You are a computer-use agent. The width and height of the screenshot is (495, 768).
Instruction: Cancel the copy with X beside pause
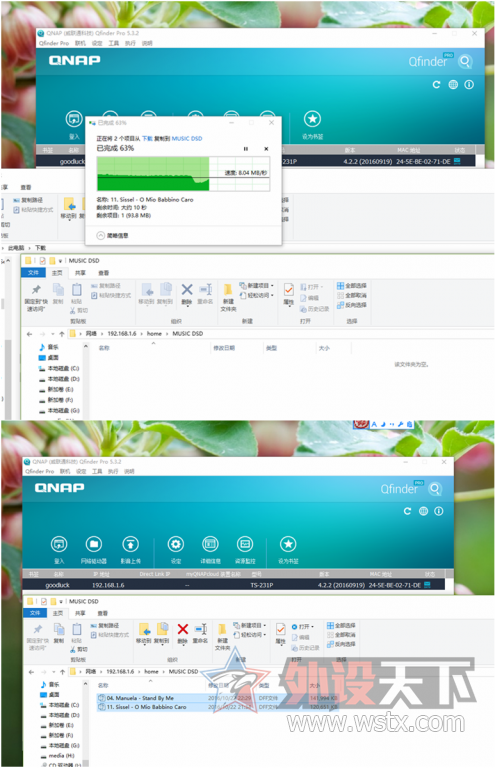tap(266, 148)
